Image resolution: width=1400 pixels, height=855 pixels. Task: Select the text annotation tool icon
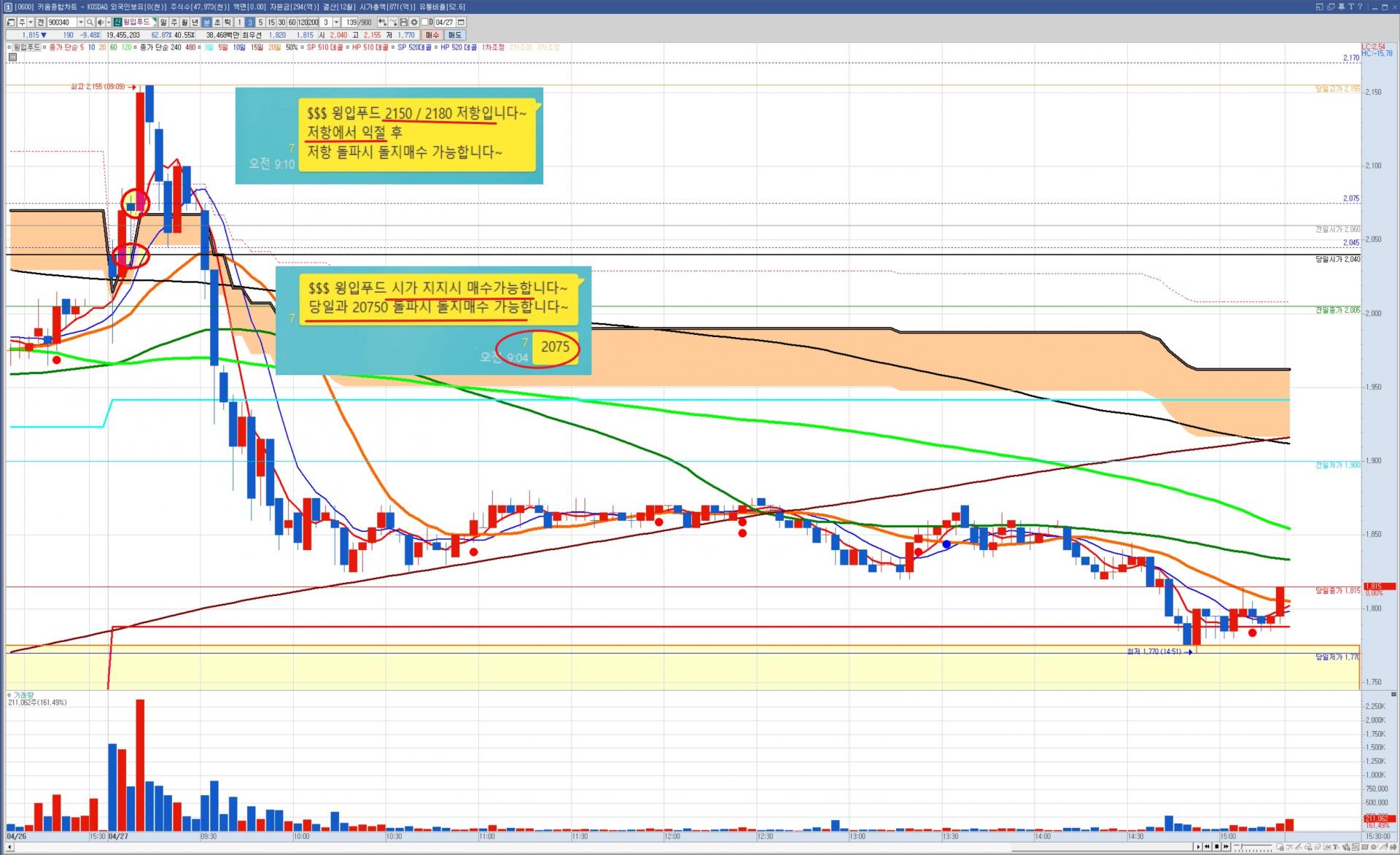(x=1336, y=847)
